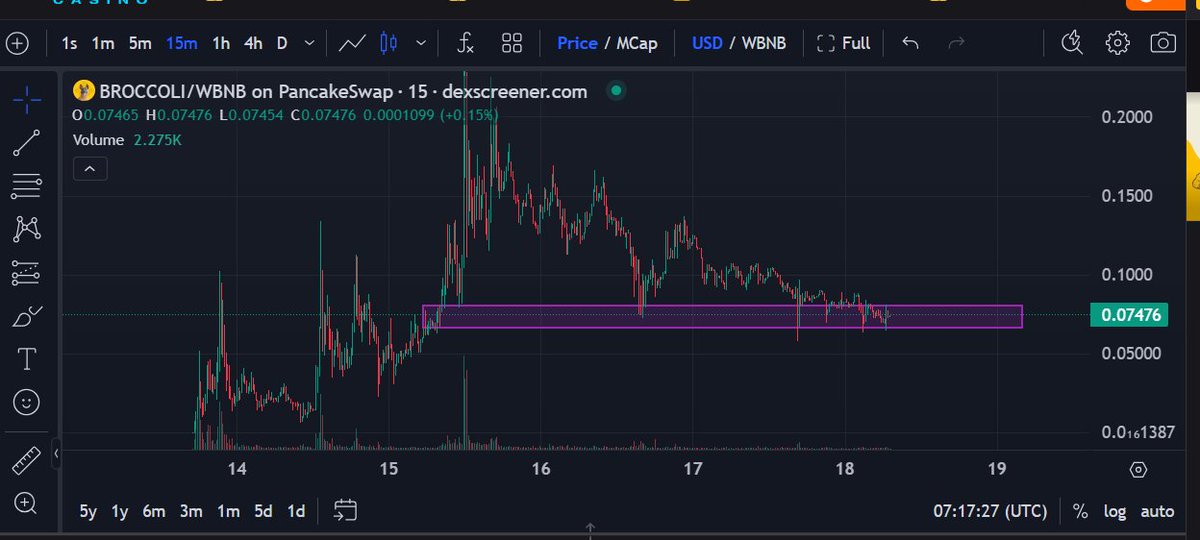
Task: Open the quick search icon
Action: [1071, 43]
